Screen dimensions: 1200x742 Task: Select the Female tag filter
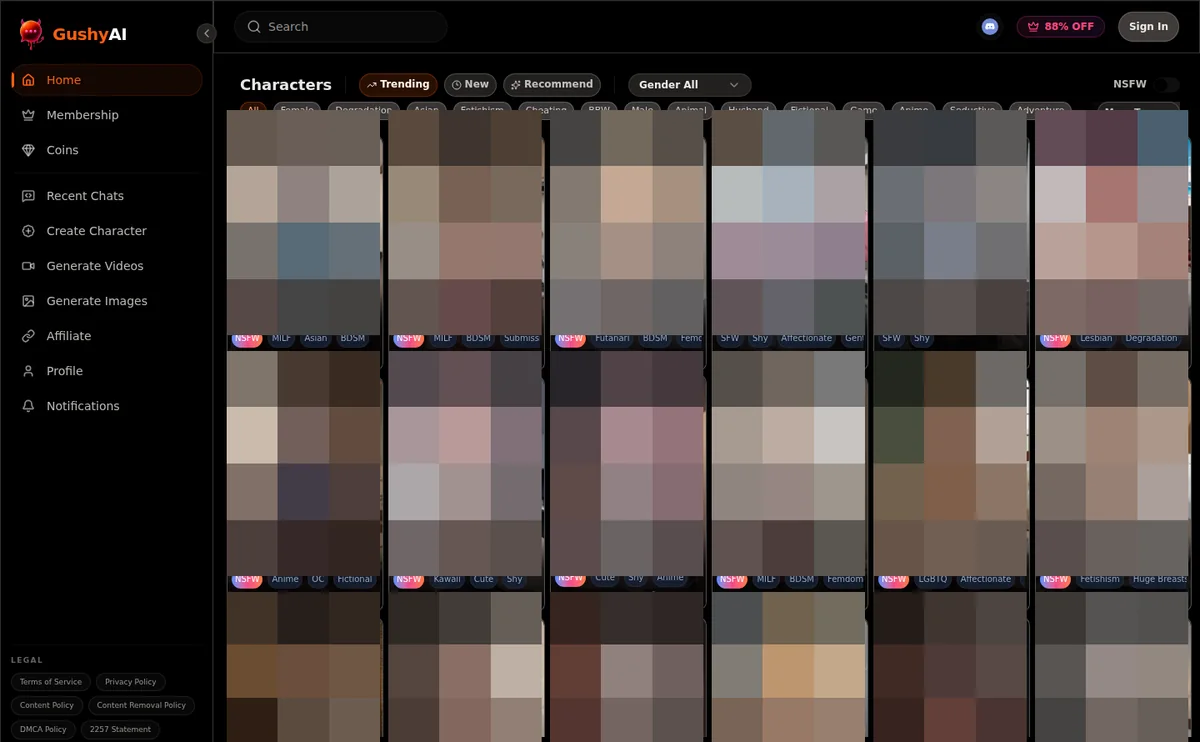pos(297,109)
